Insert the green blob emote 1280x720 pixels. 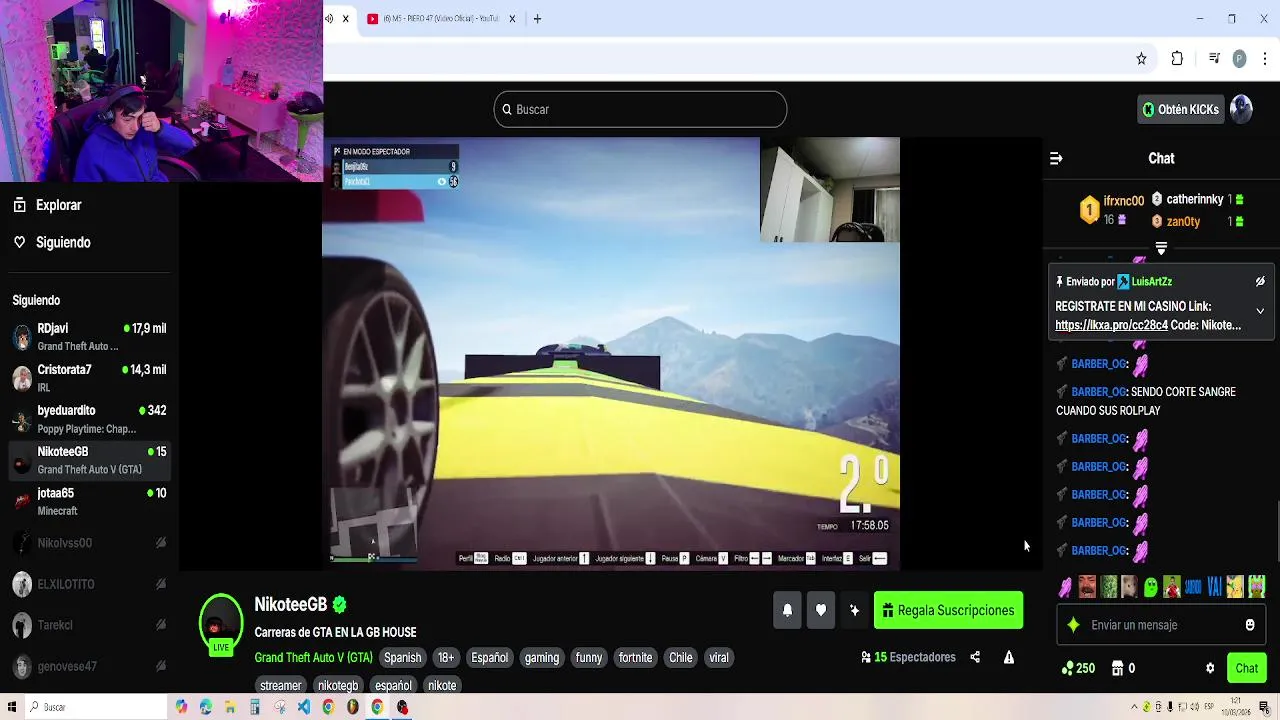pos(1150,587)
